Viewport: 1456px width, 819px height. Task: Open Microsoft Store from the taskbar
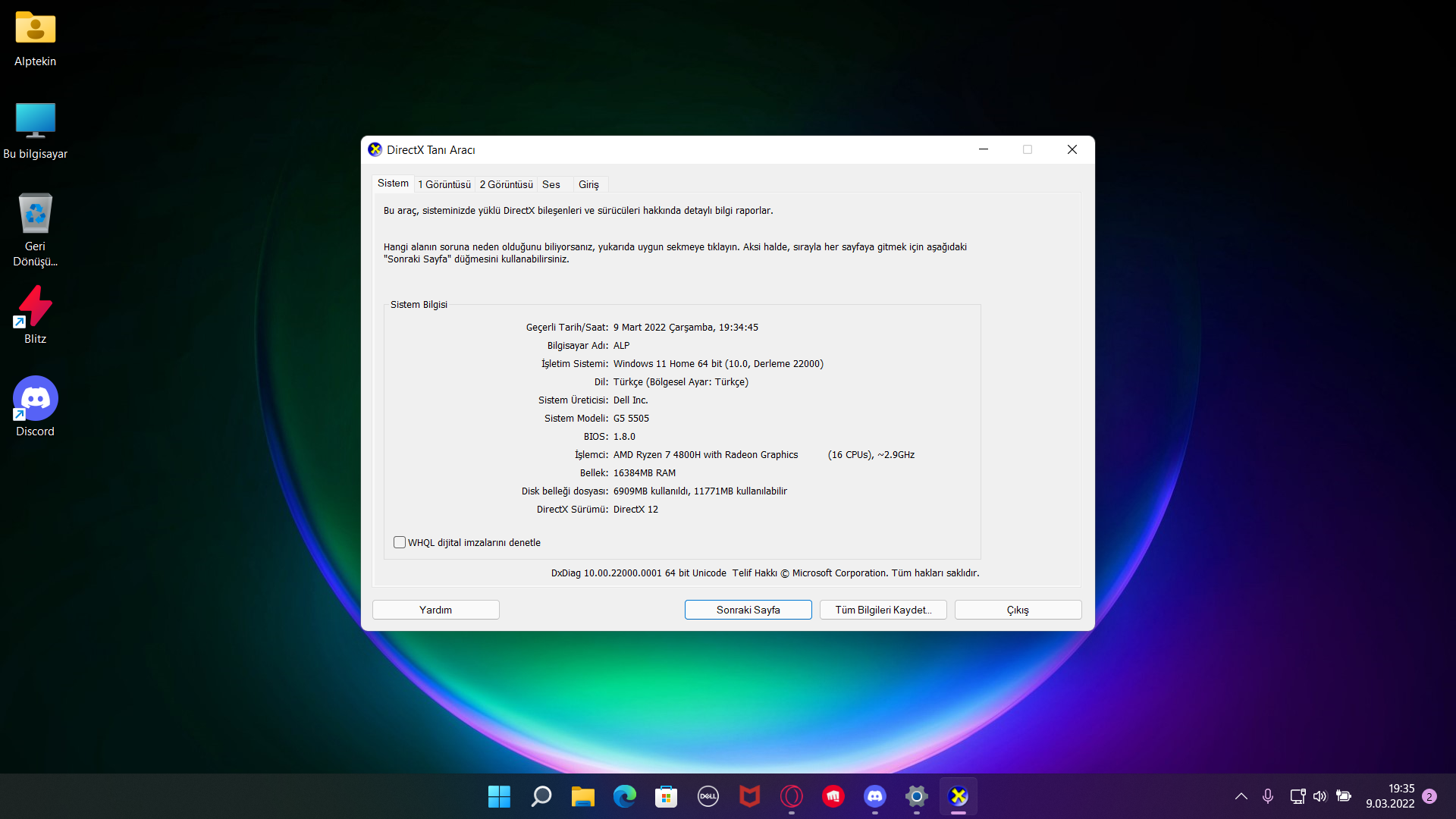tap(667, 796)
